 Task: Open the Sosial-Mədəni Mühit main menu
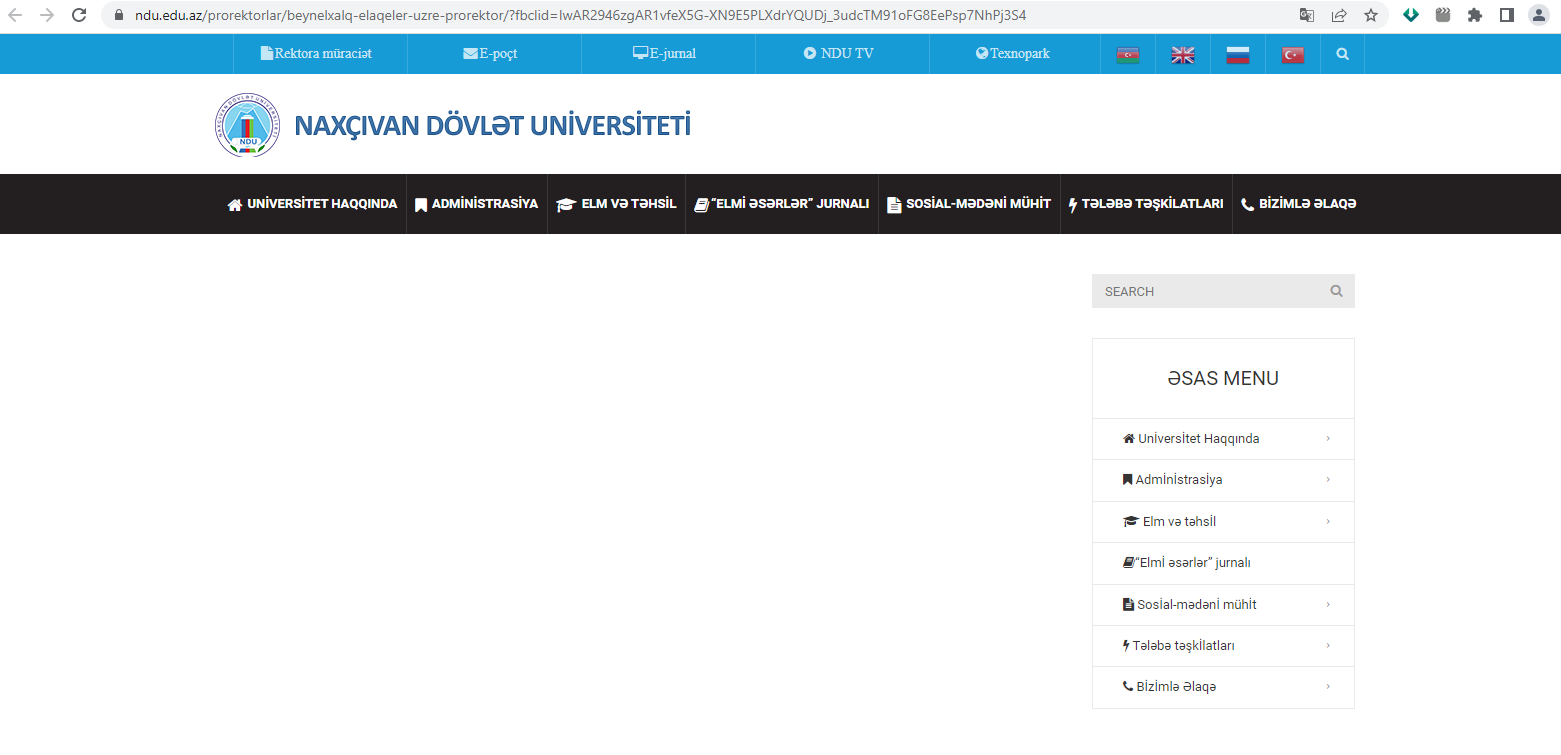pos(969,204)
